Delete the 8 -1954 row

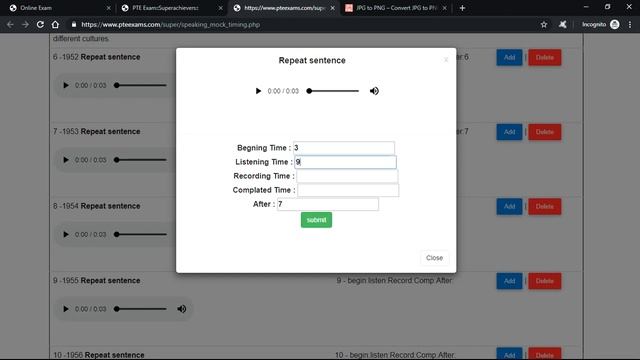(x=544, y=207)
